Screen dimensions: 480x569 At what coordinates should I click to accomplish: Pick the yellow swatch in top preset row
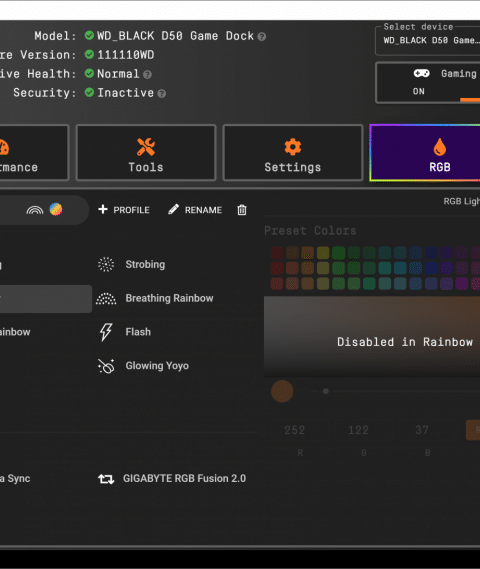coord(323,253)
